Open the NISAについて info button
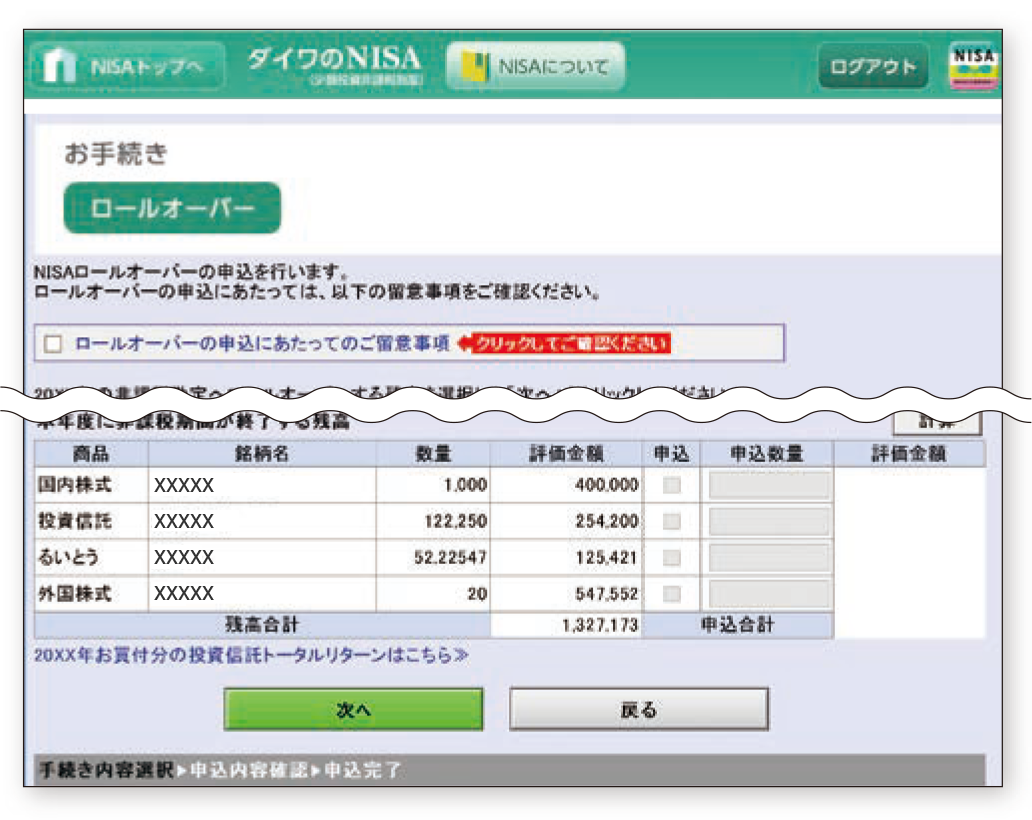 (535, 66)
